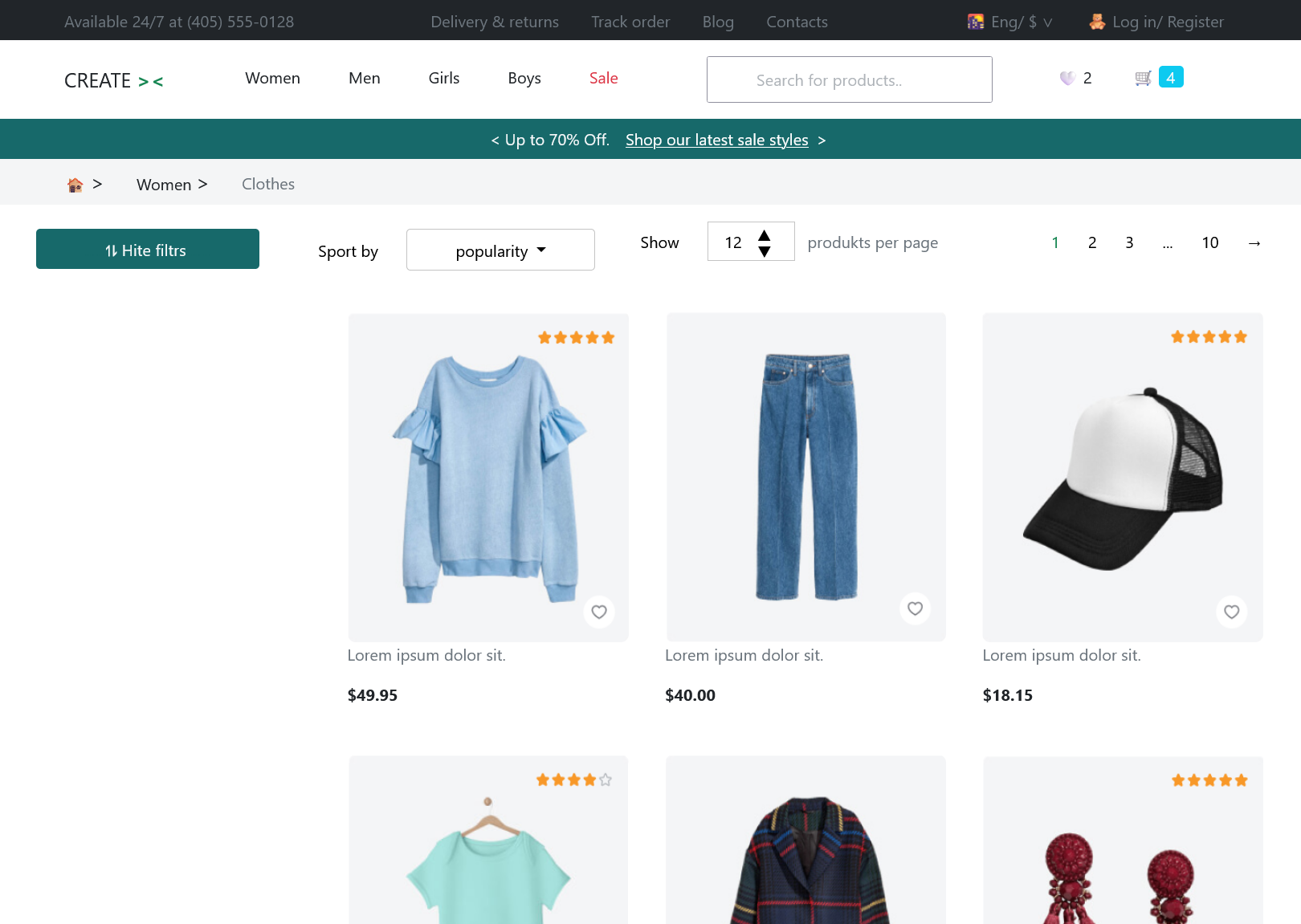Click the user avatar icon beside Log in
This screenshot has width=1301, height=924.
1097,22
